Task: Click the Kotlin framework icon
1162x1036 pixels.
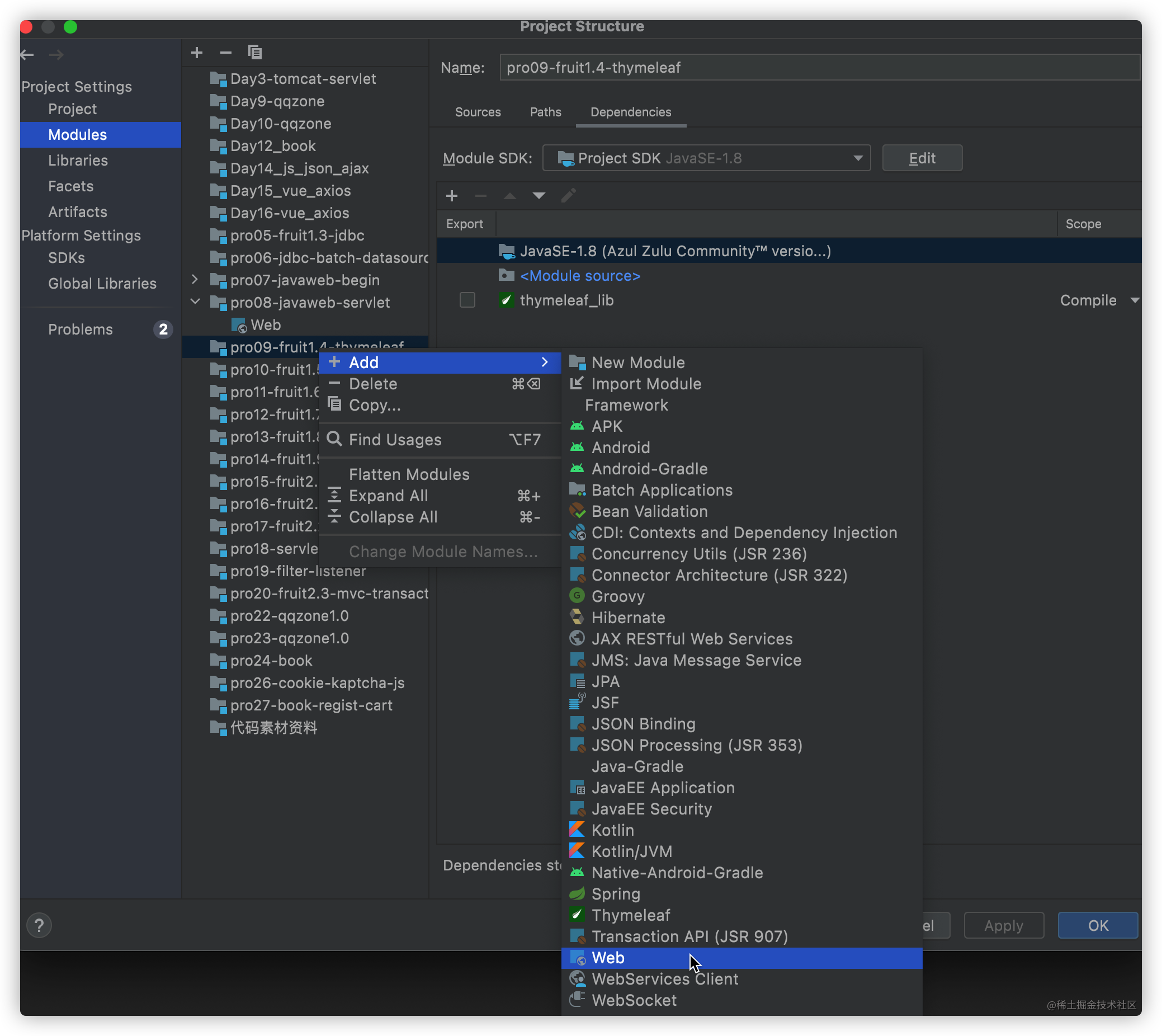Action: 577,830
